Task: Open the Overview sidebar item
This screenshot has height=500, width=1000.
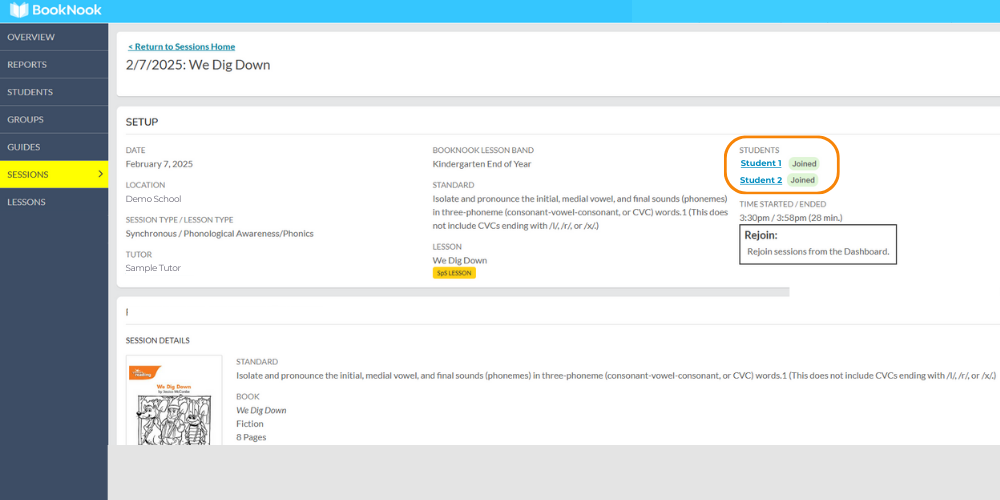Action: tap(54, 37)
